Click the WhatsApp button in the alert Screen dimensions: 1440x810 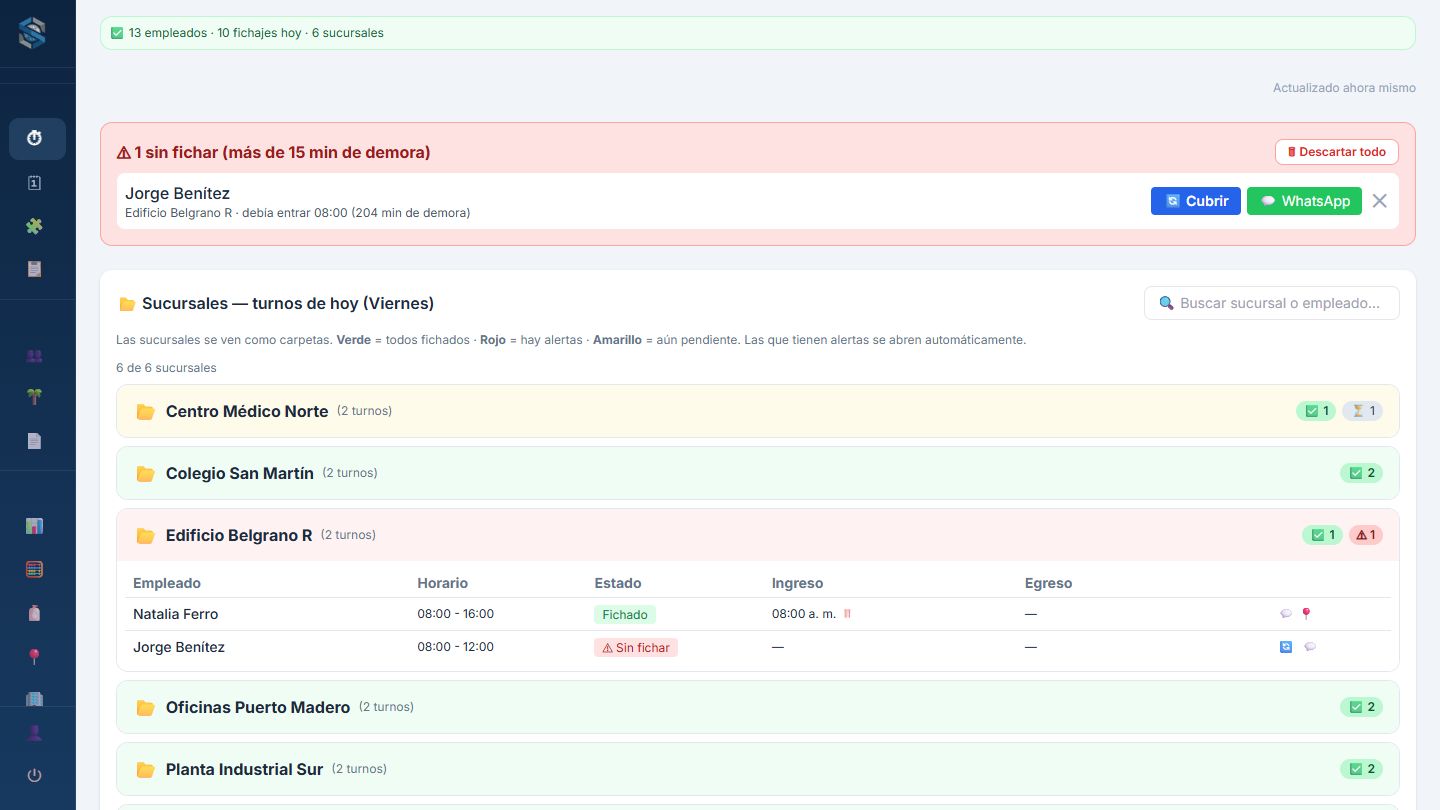pos(1304,201)
